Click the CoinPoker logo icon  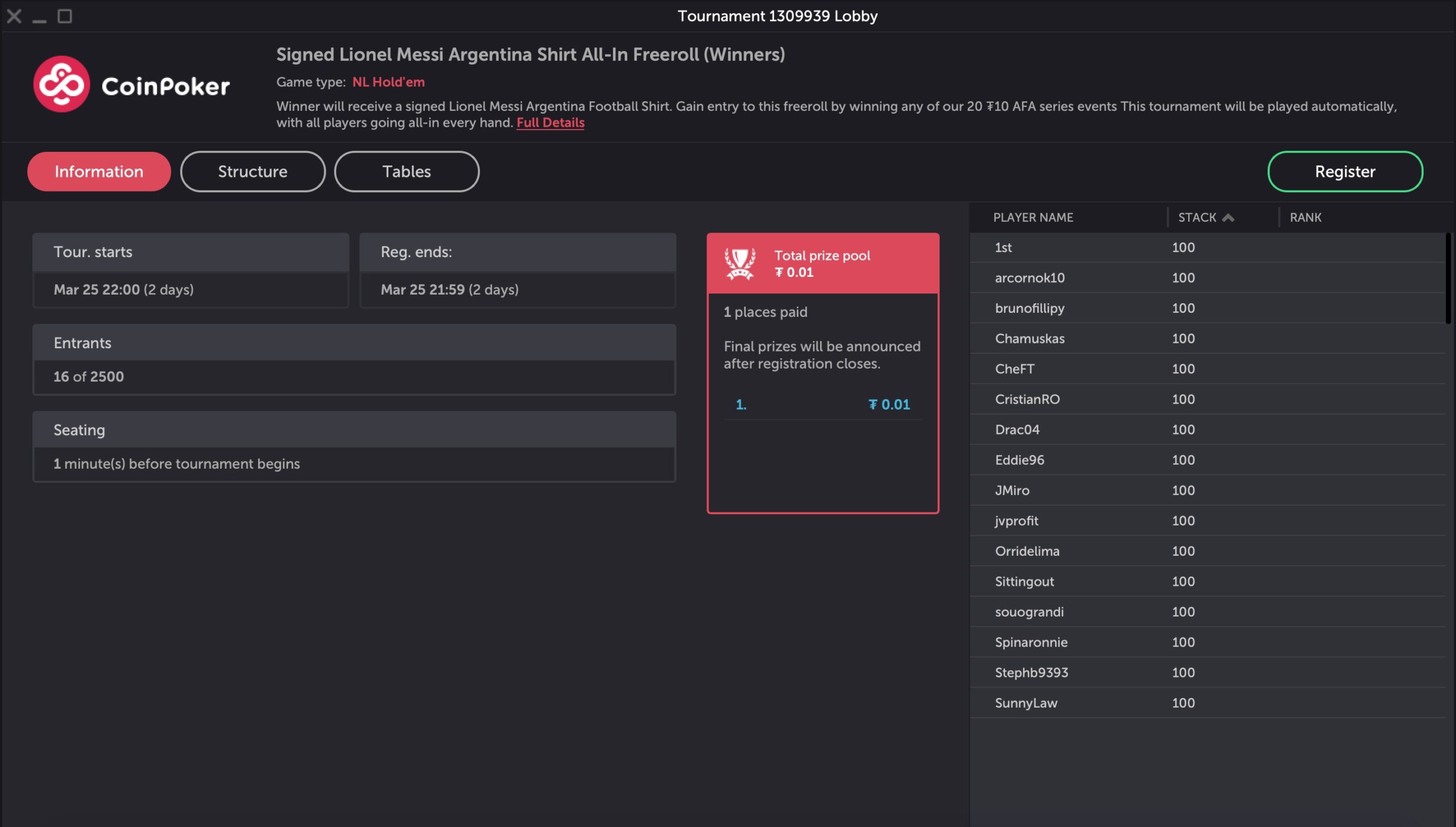(61, 84)
